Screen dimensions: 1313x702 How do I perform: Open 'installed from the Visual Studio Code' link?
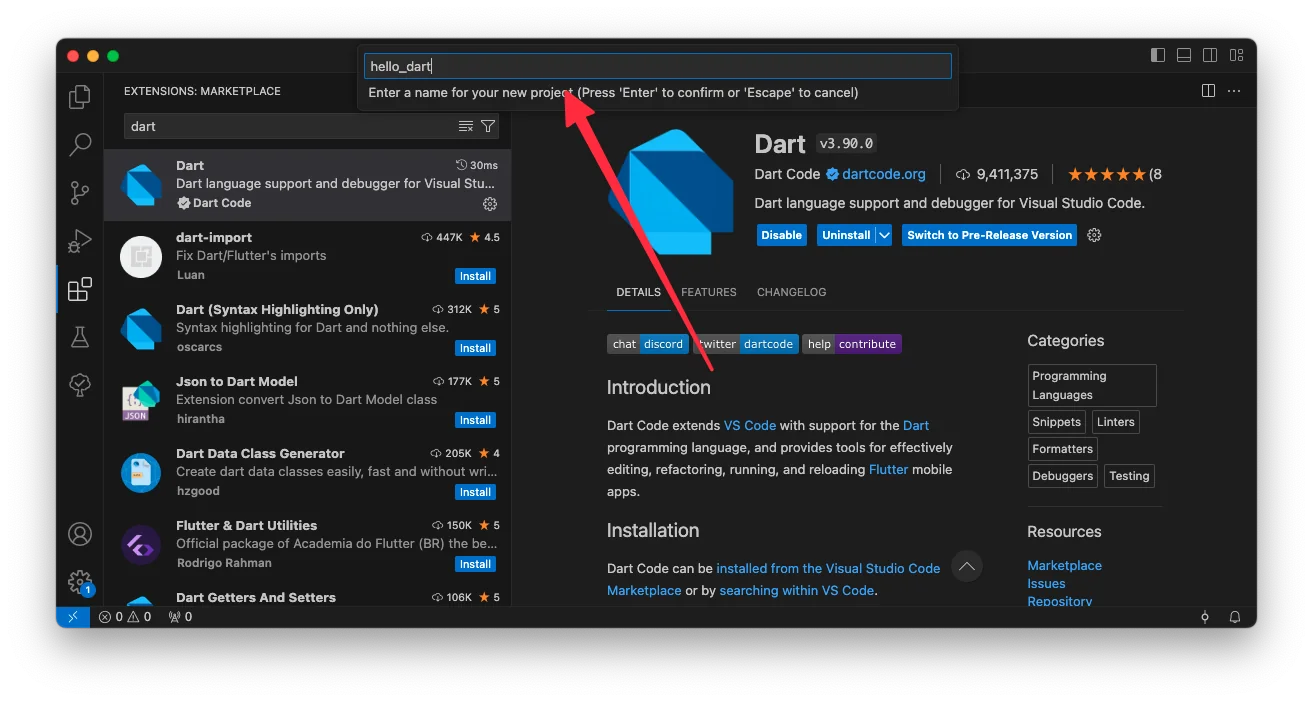(x=828, y=568)
